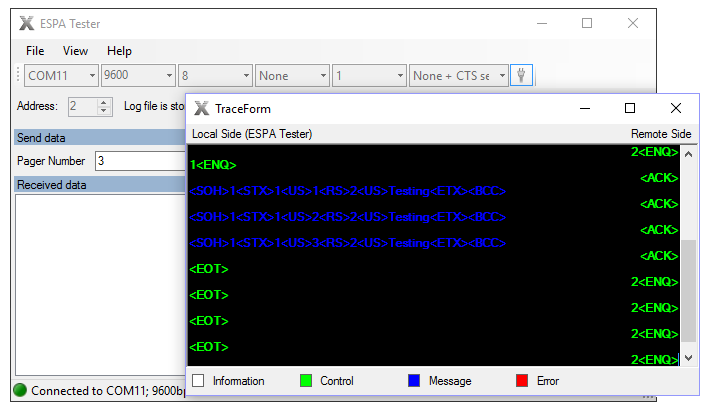Close the TraceForm window

pos(676,108)
